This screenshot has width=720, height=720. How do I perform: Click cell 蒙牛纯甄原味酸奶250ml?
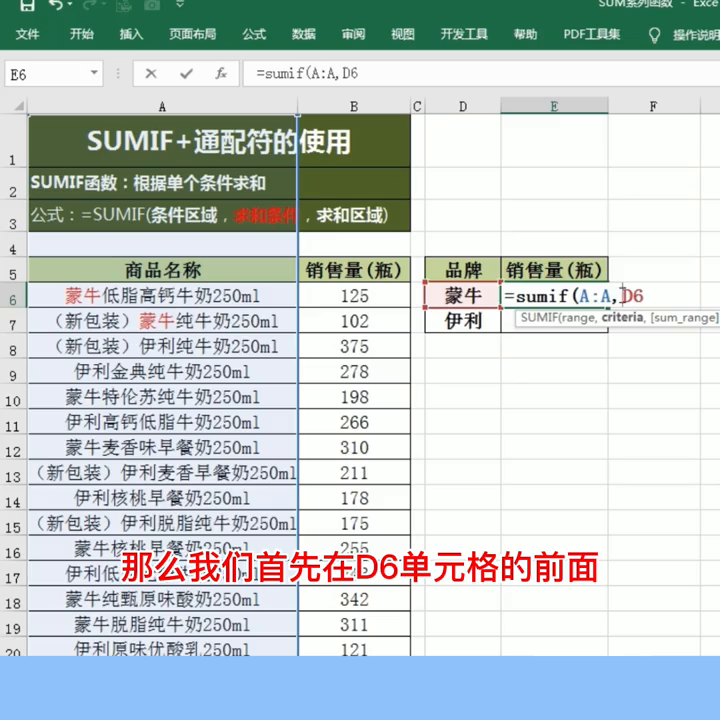tap(163, 599)
